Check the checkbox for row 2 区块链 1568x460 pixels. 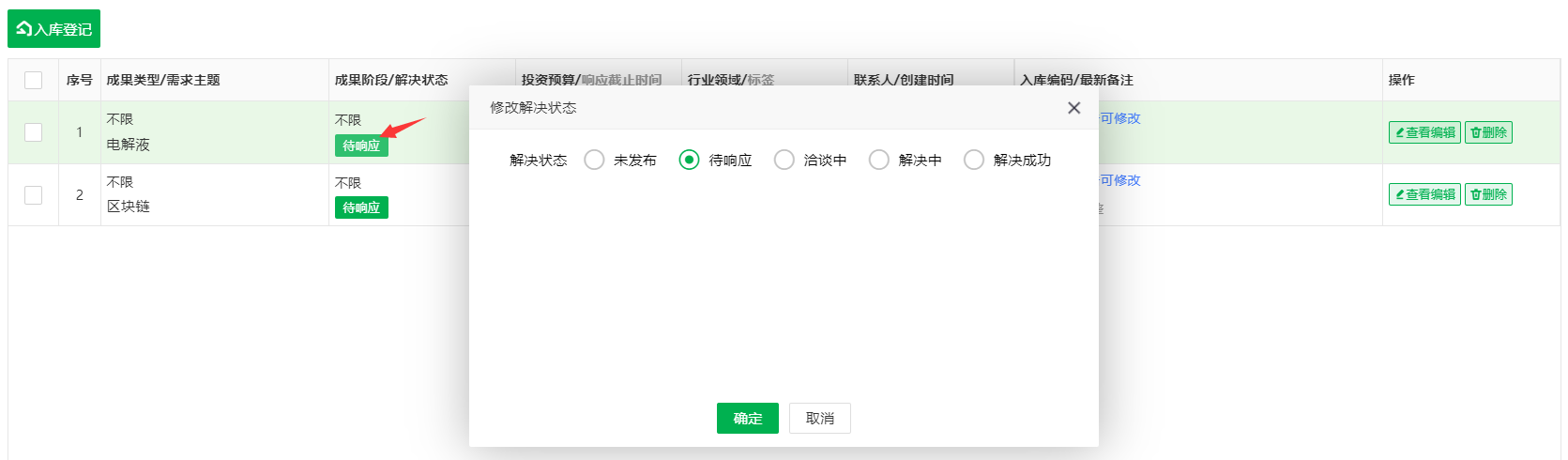click(x=33, y=194)
